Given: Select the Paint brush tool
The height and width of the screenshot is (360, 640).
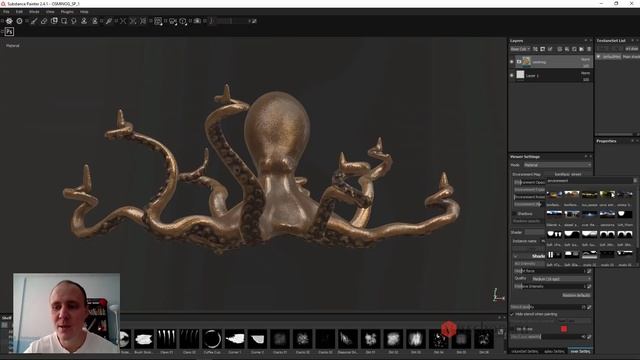Looking at the screenshot, I should click(34, 21).
